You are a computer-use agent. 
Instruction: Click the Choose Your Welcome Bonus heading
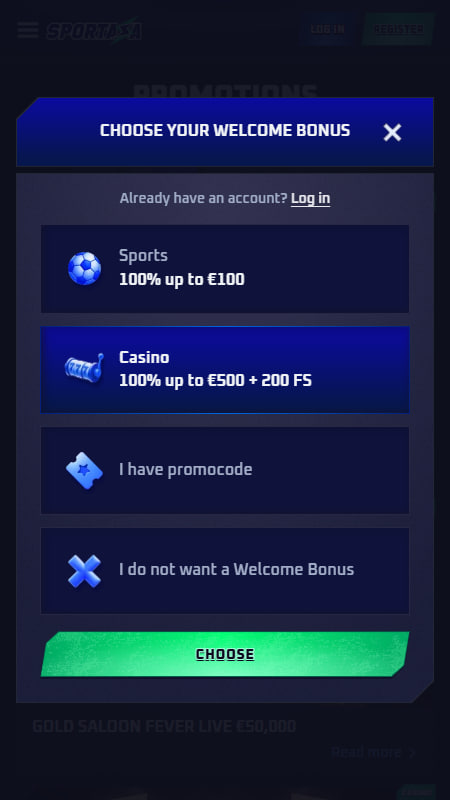(x=225, y=130)
